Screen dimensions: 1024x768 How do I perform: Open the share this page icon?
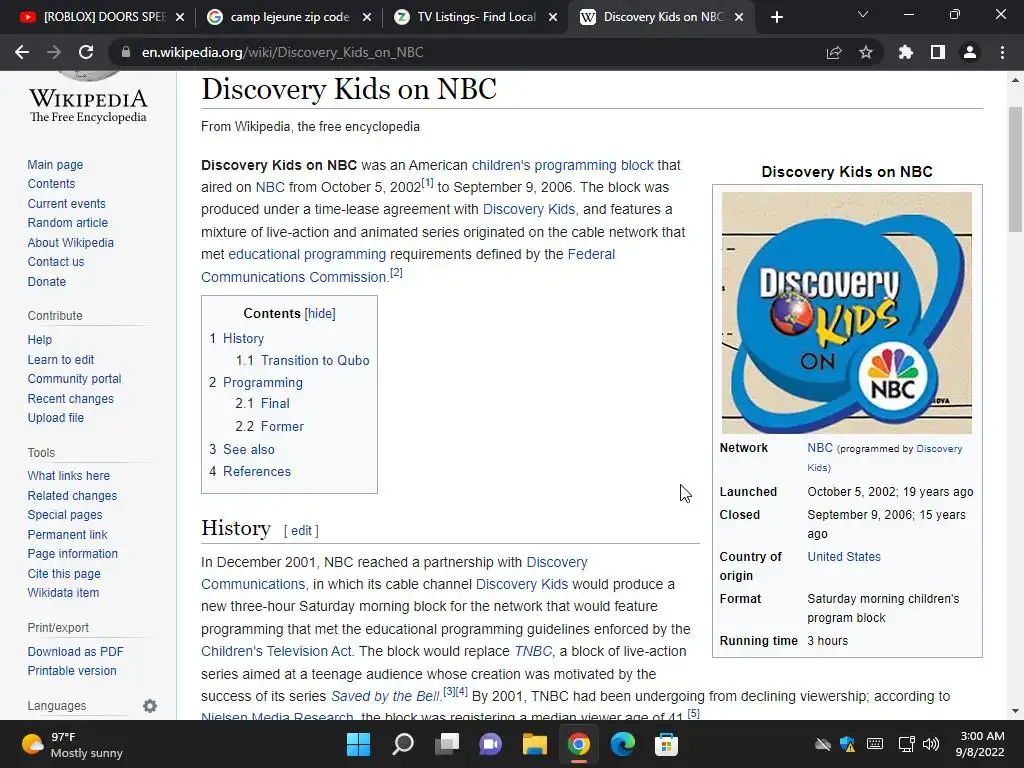pos(834,52)
